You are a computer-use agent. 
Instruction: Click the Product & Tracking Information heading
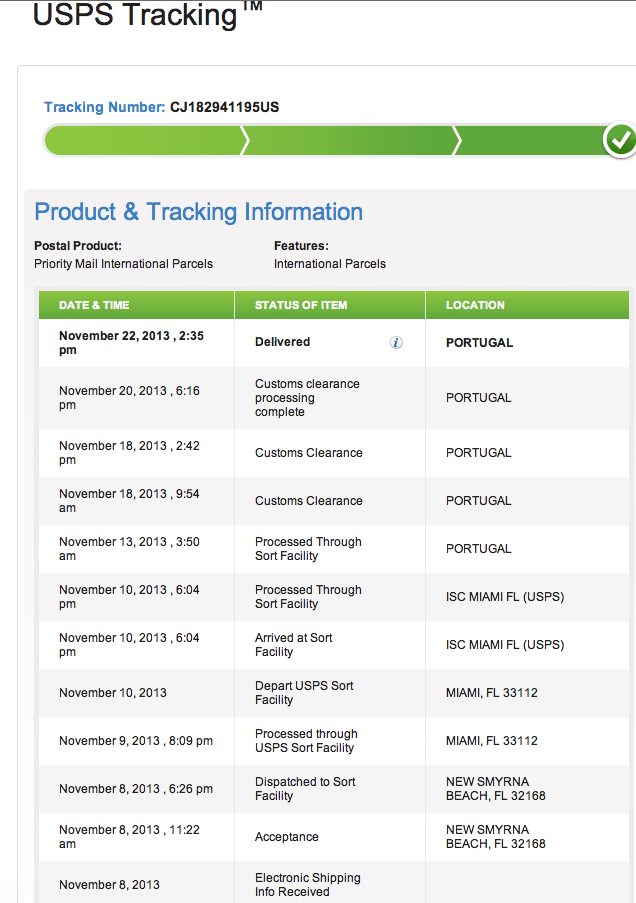point(198,212)
